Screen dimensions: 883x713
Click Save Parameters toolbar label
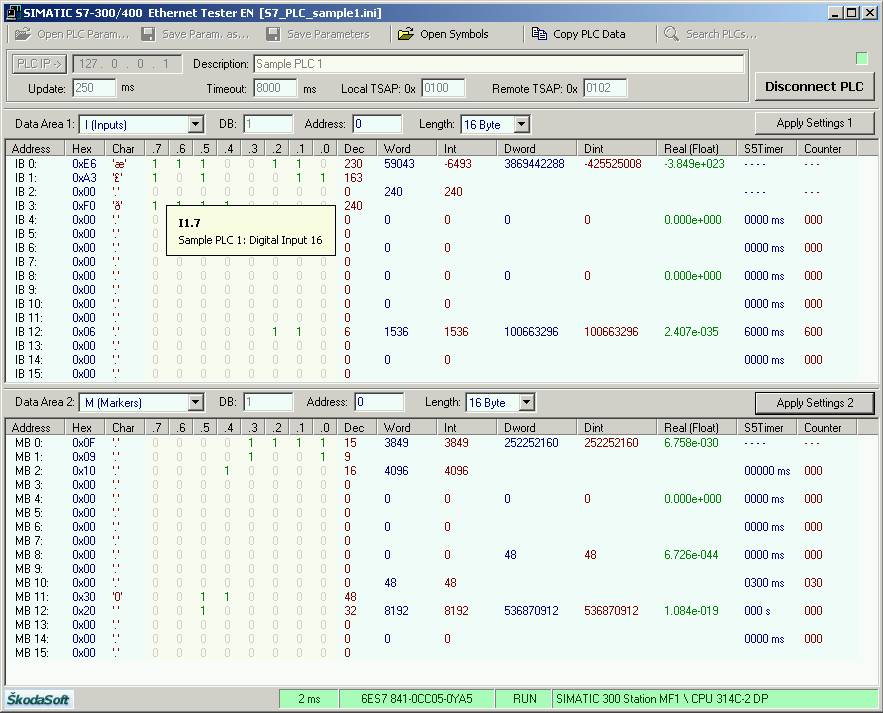pyautogui.click(x=328, y=34)
